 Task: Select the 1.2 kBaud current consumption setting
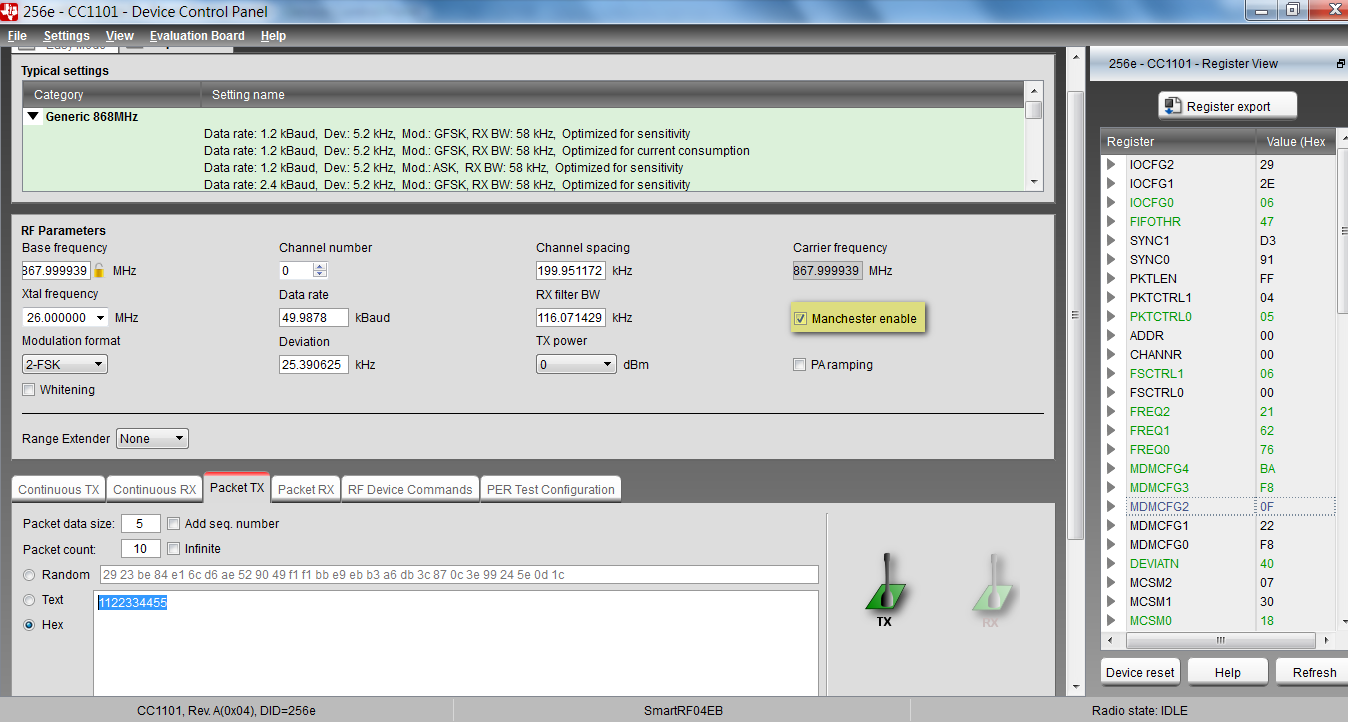pos(477,151)
